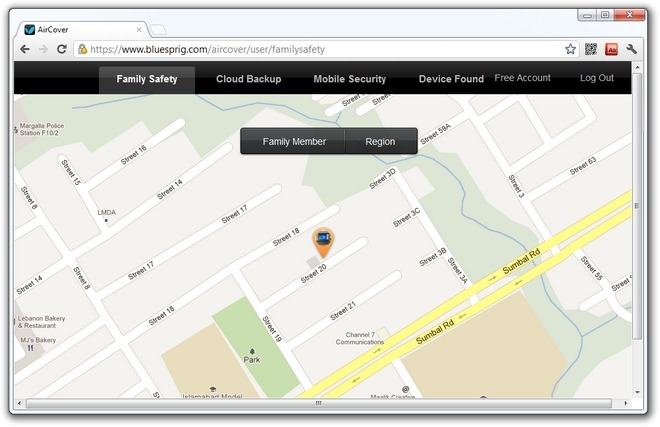Click the Park tree icon on map
Viewport: 660px width, 427px height.
click(x=252, y=351)
